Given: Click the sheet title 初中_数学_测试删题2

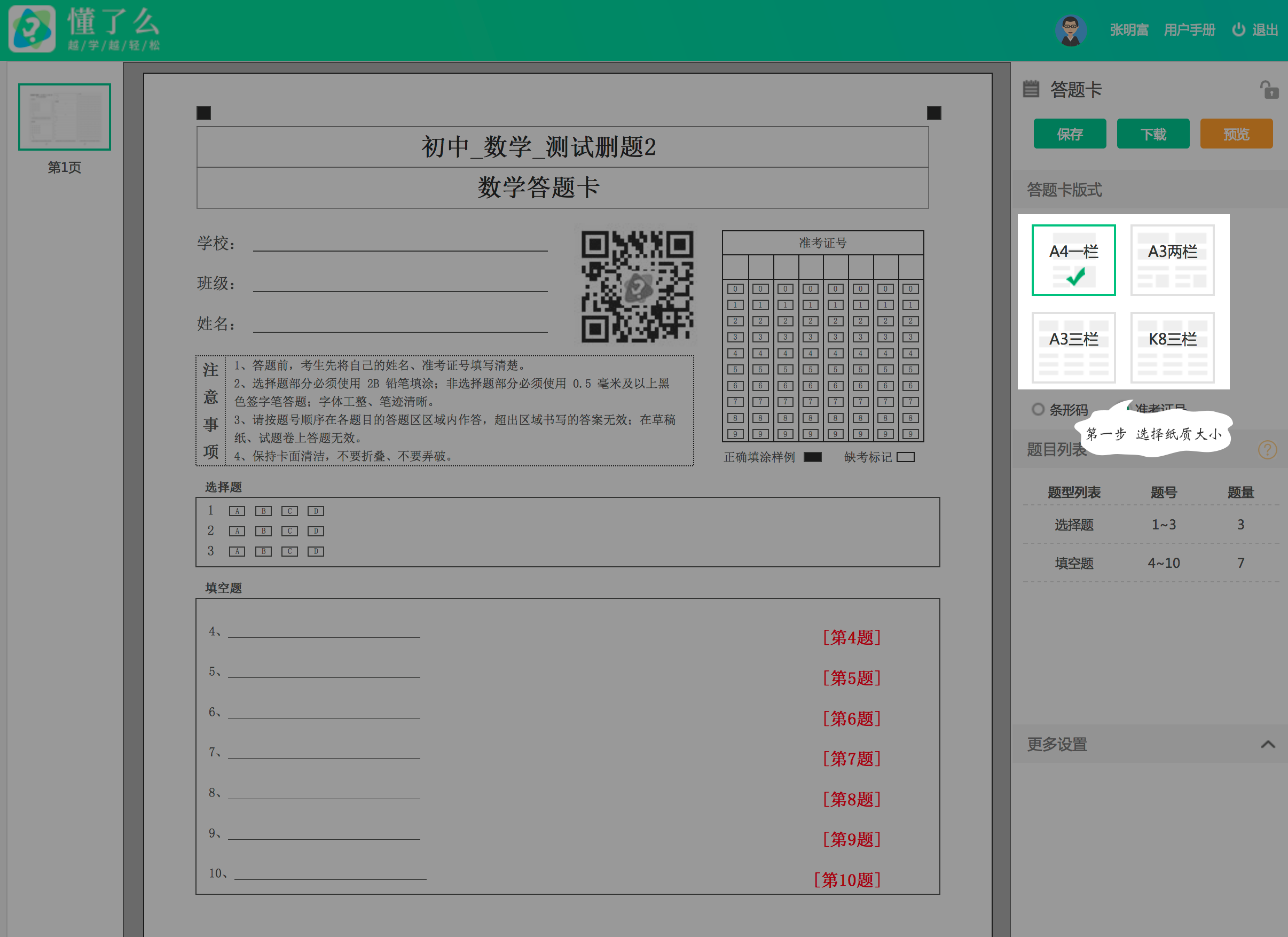Looking at the screenshot, I should coord(538,147).
